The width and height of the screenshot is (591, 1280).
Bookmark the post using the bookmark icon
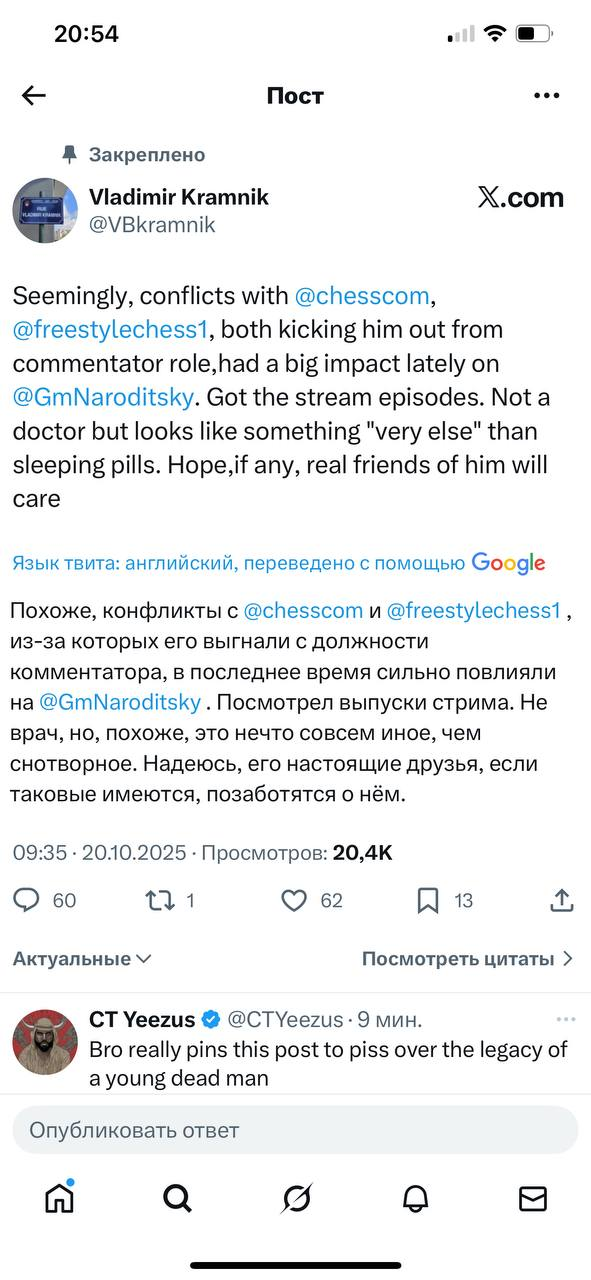click(x=428, y=900)
